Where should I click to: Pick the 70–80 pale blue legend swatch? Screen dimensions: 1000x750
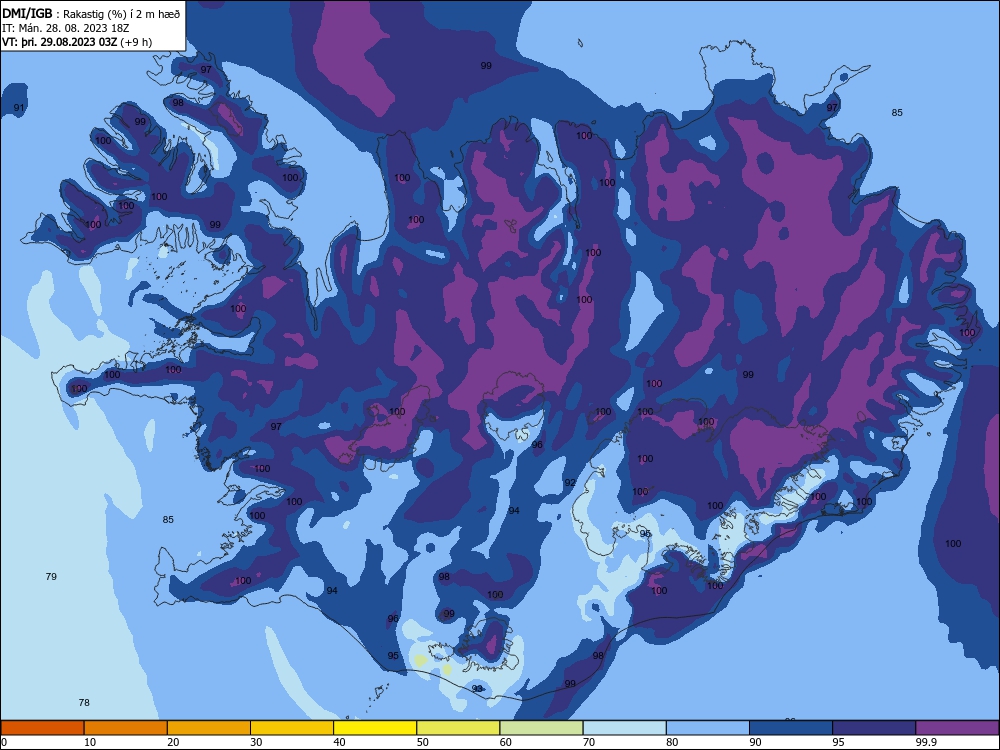[x=624, y=728]
